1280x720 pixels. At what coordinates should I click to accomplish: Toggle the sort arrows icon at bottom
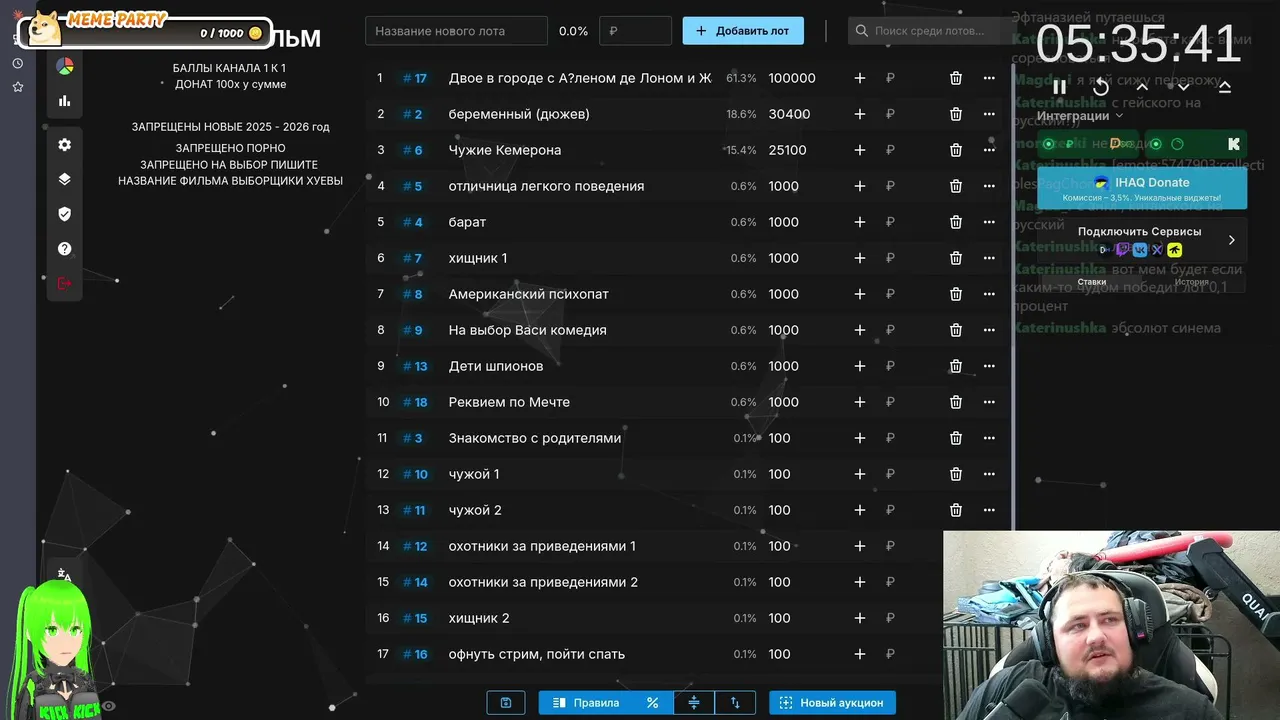point(735,703)
